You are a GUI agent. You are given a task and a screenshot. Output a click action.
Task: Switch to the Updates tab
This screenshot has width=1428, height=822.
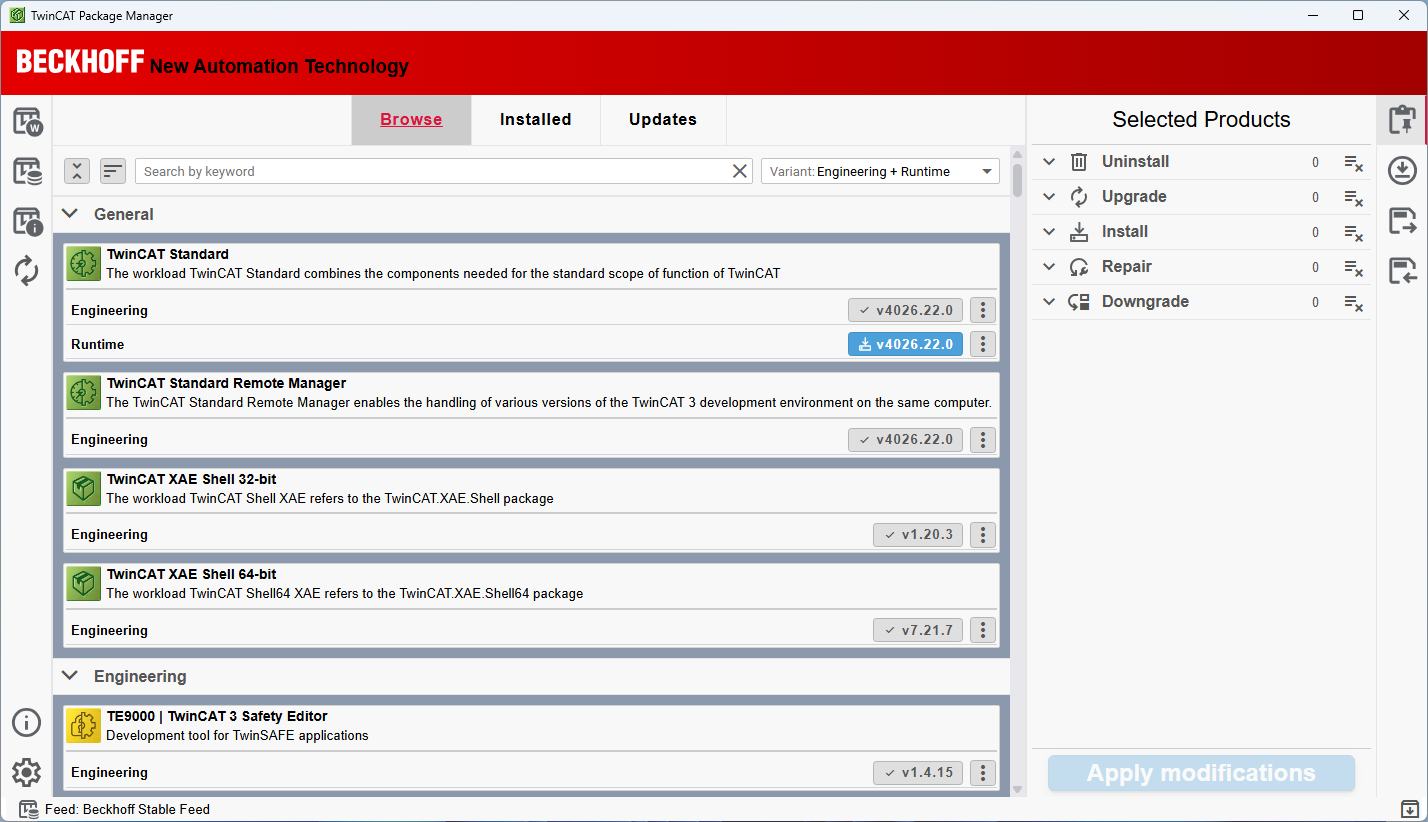pos(663,120)
